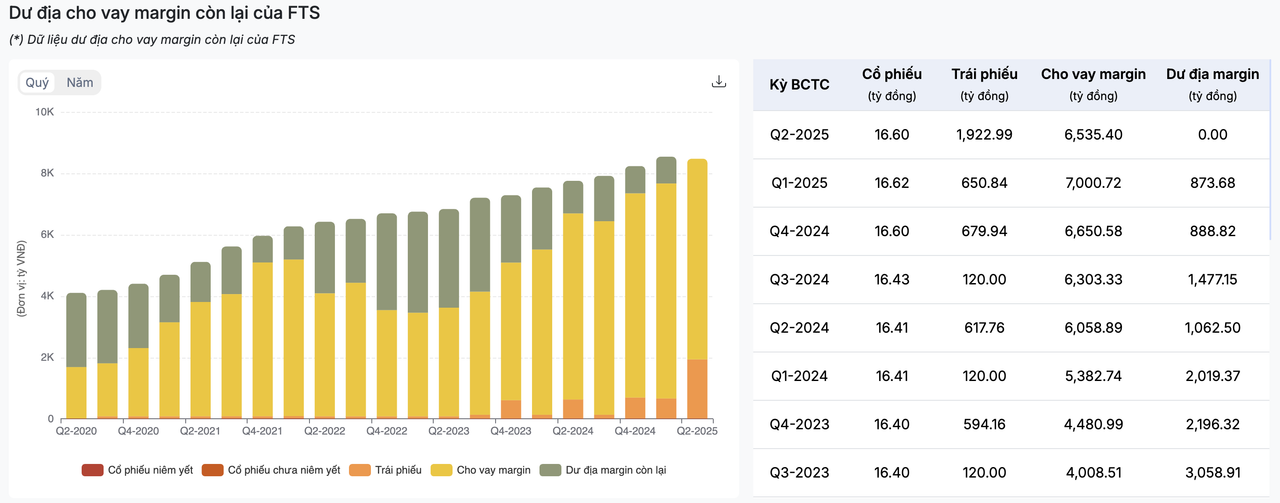Toggle the Trái phiếu legend swatch

coord(360,469)
